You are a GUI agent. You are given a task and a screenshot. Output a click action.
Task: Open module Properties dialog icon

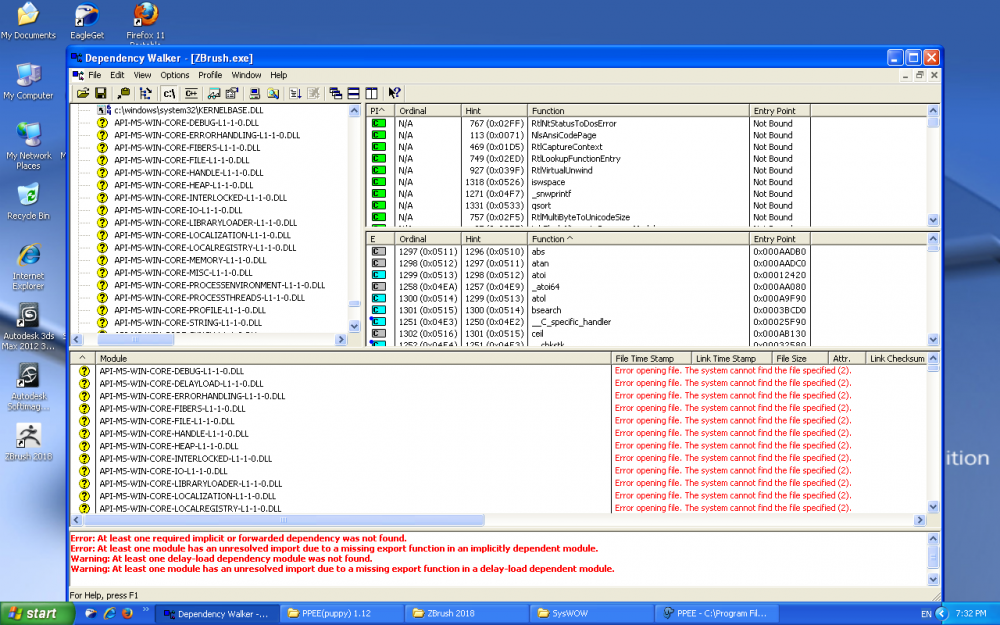(x=233, y=93)
